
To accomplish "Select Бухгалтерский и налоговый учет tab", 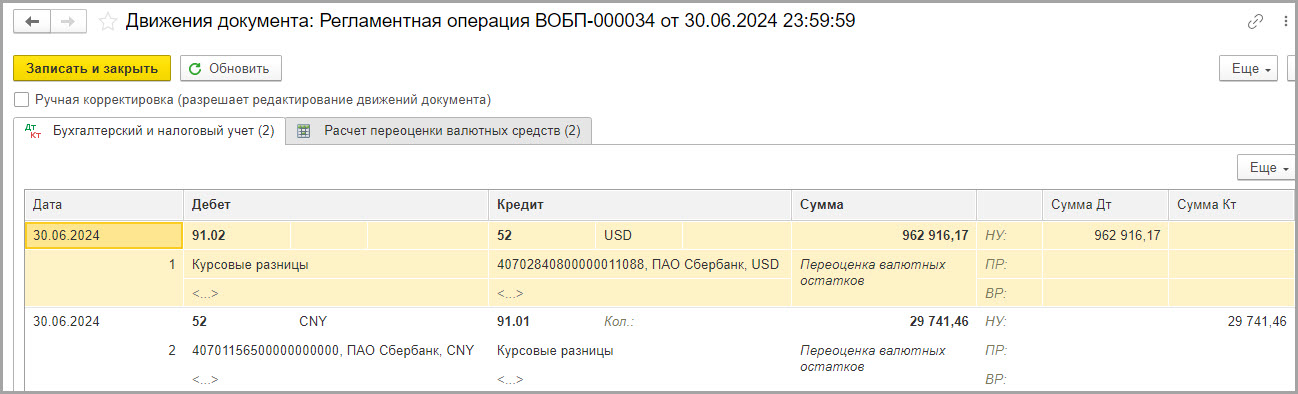I will click(x=150, y=131).
